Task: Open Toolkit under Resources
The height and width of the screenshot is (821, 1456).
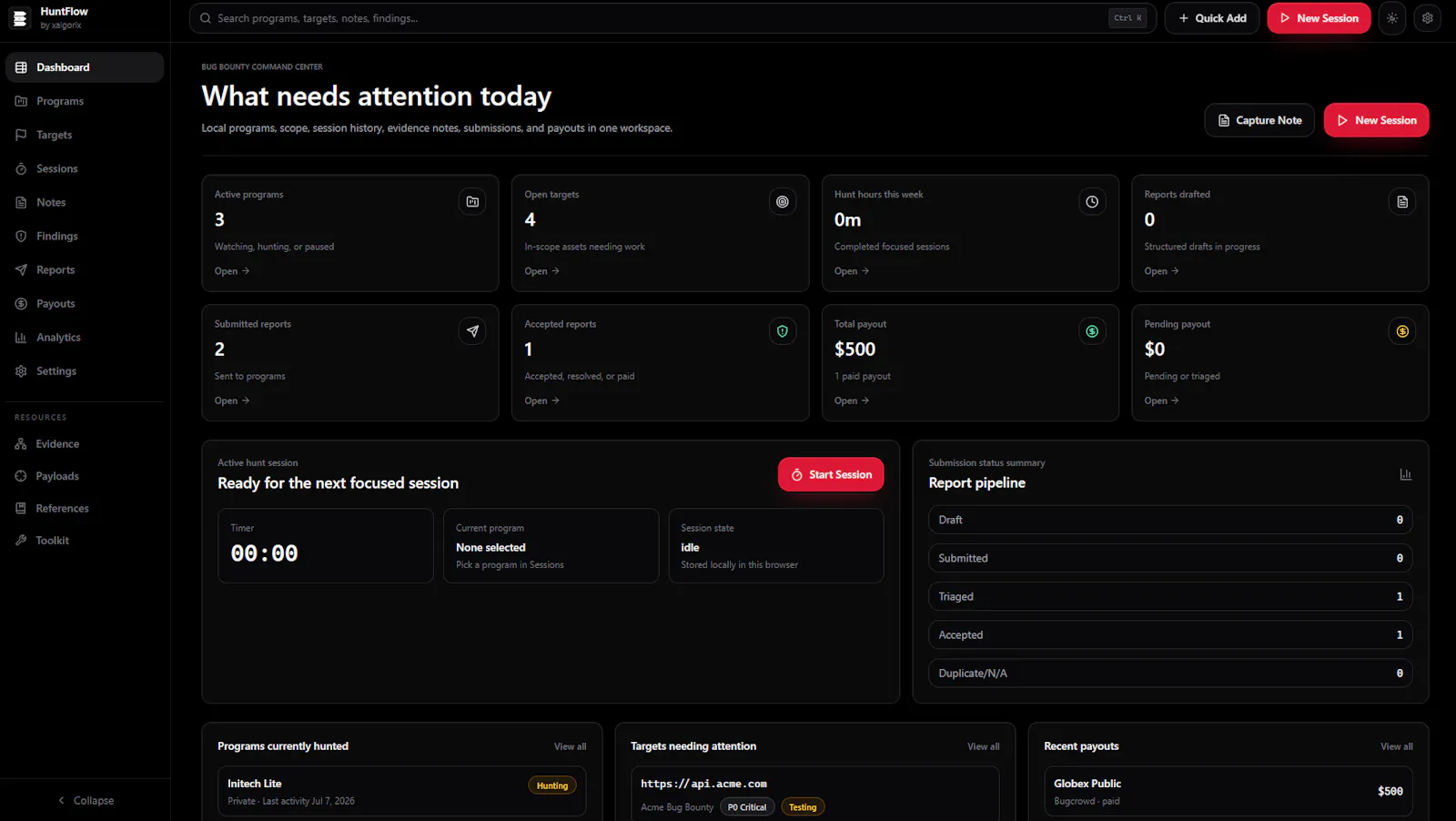Action: click(85, 541)
